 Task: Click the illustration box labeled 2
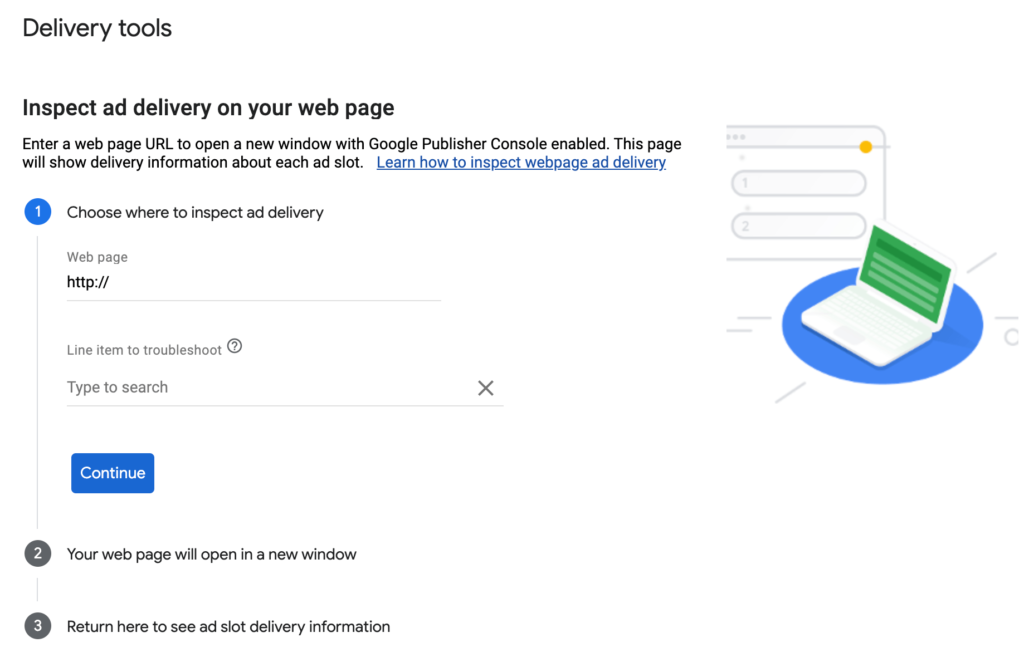(798, 226)
